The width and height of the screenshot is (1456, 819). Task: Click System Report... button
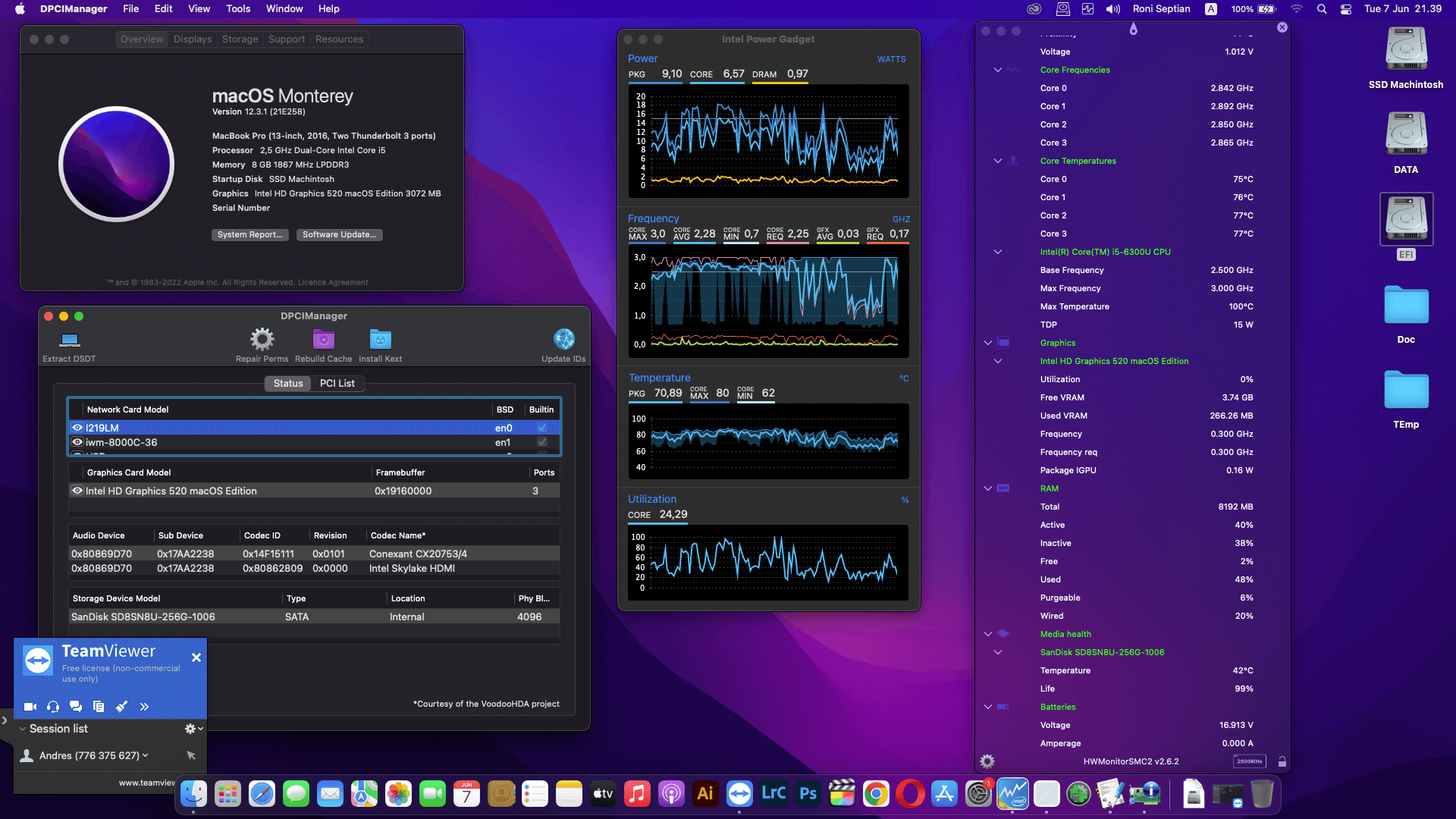pyautogui.click(x=249, y=235)
